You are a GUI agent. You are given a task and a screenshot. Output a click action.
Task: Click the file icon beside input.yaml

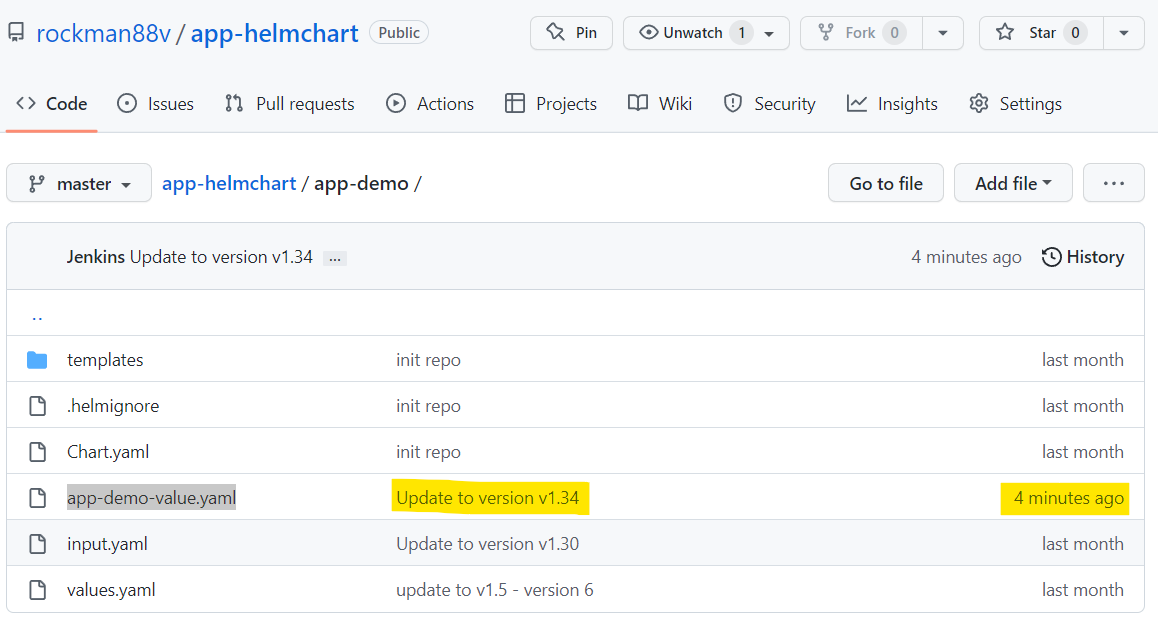(37, 544)
